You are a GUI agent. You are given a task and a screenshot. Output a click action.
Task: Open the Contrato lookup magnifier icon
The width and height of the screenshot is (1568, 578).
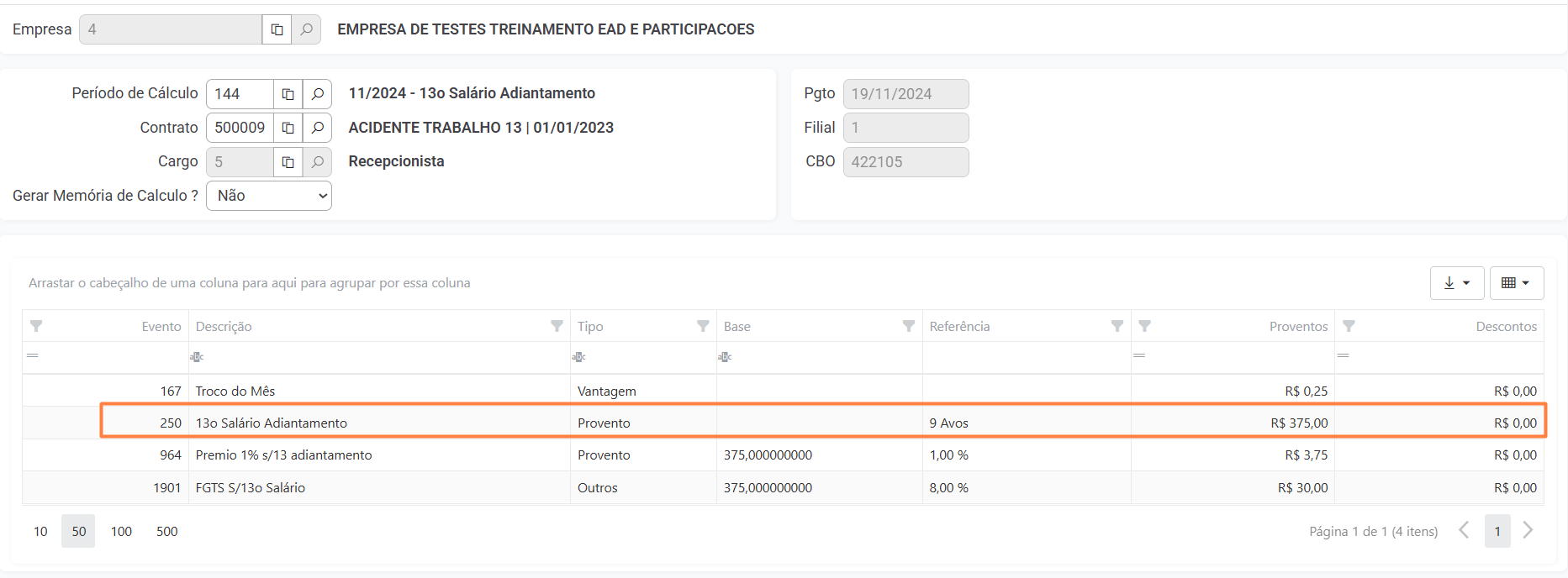pos(317,128)
